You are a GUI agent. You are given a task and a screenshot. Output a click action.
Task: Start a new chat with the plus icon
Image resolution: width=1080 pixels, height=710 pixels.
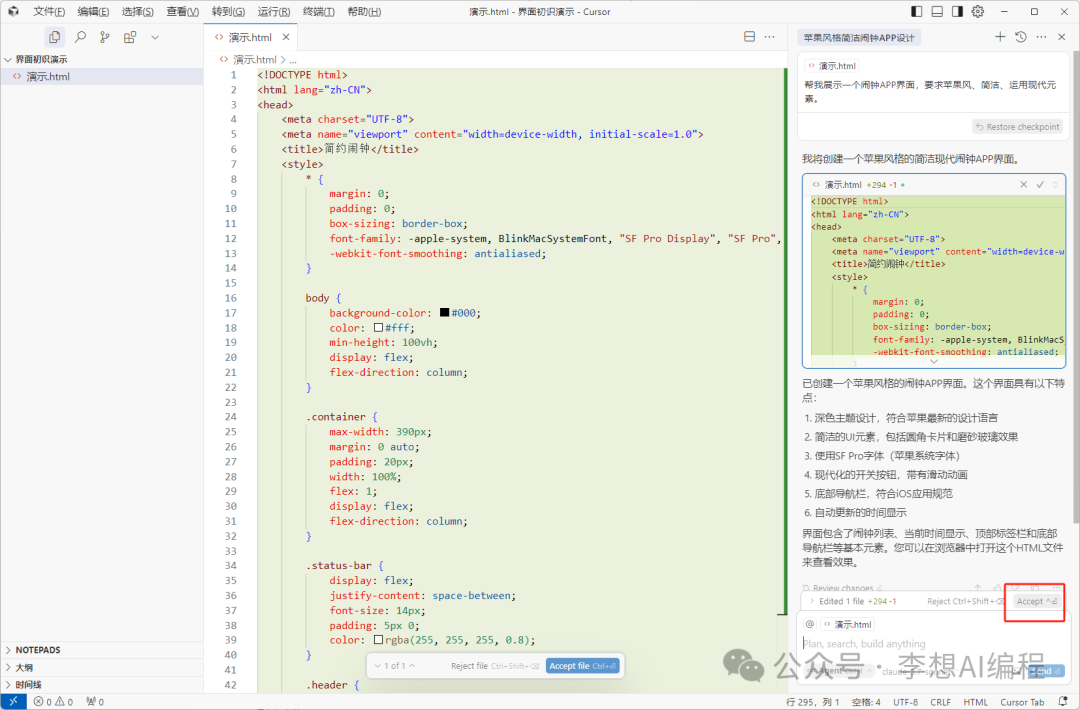click(1000, 37)
